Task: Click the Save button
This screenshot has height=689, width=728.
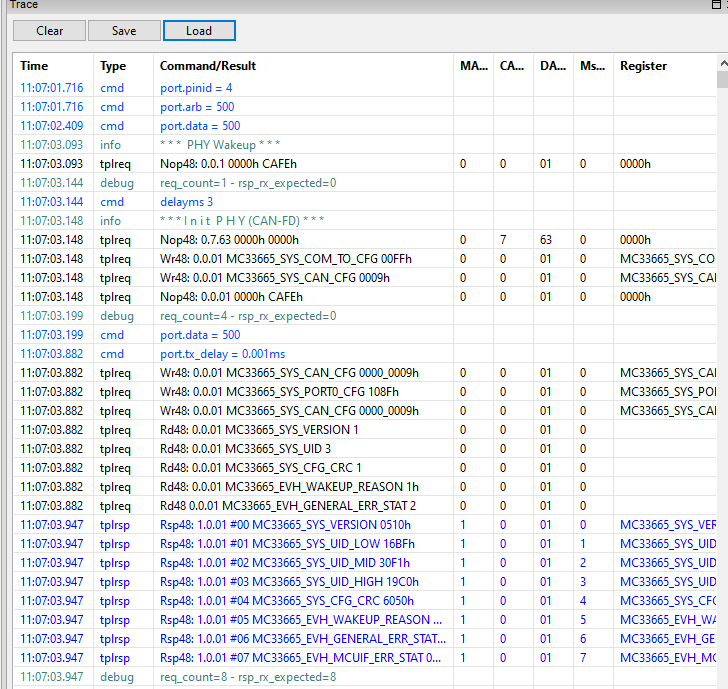Action: coord(124,31)
